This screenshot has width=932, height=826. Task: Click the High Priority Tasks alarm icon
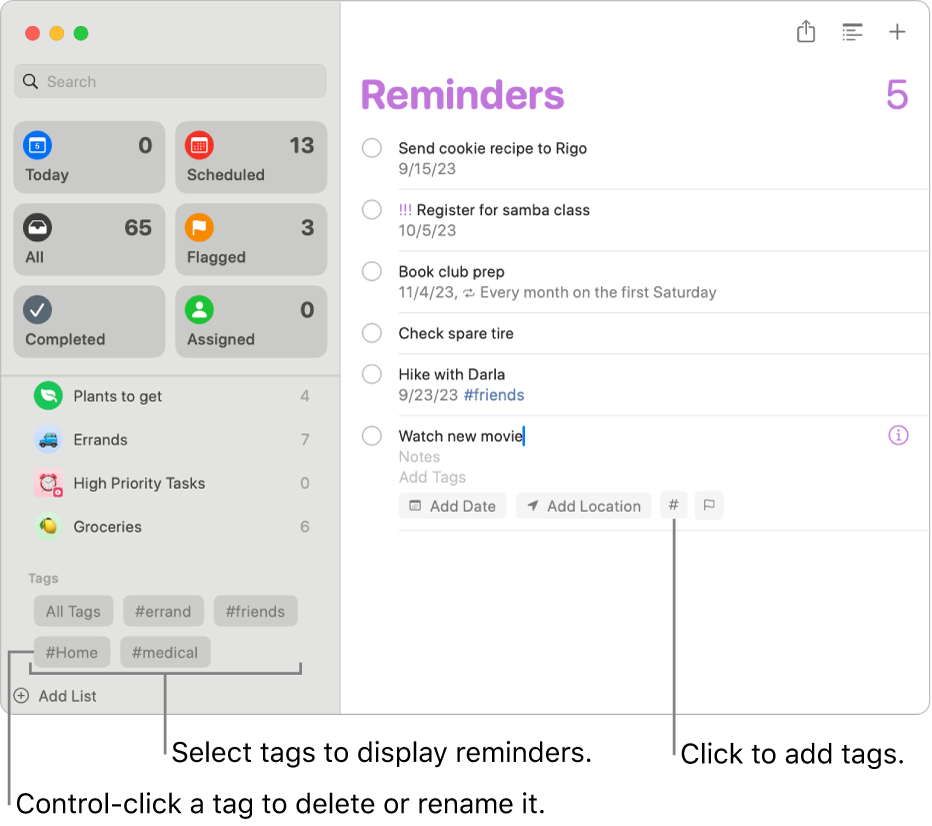pyautogui.click(x=47, y=483)
